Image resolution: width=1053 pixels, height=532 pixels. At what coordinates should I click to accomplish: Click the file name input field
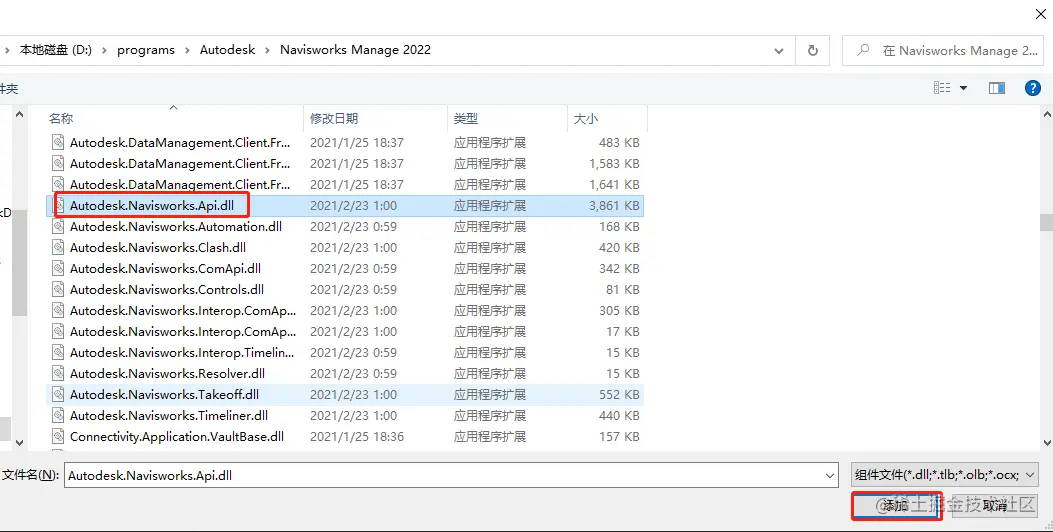451,475
